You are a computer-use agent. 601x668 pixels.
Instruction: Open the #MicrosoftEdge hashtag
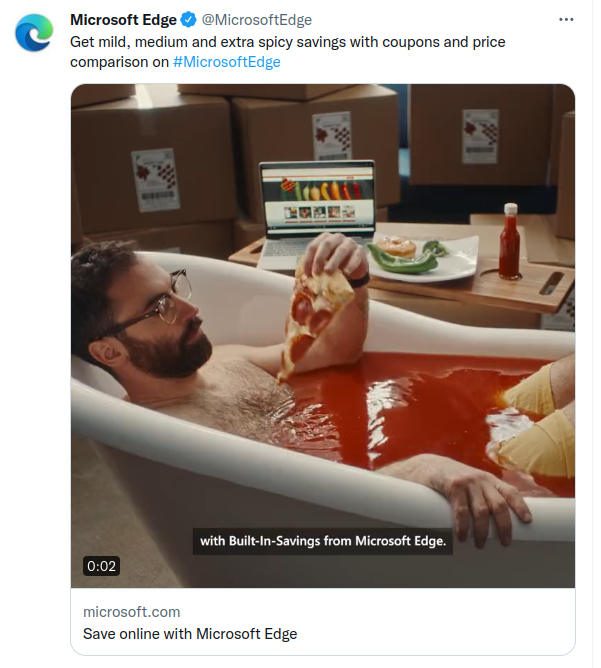[x=227, y=62]
